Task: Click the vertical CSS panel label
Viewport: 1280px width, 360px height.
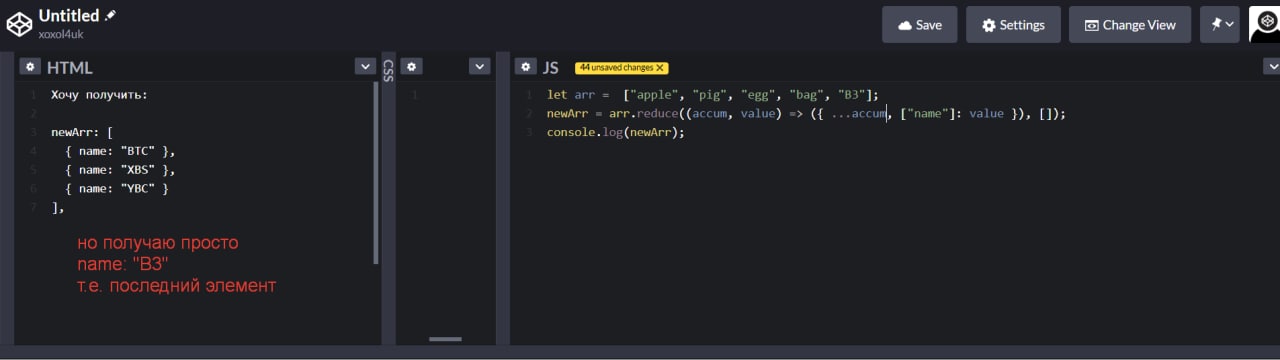Action: (x=388, y=70)
